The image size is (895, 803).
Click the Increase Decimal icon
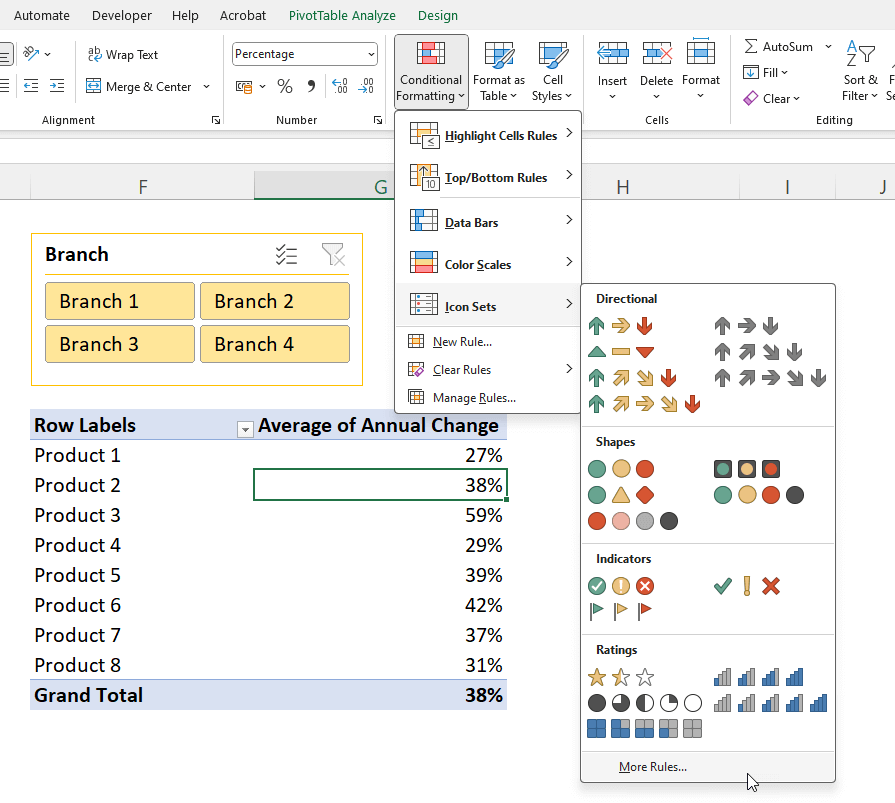[x=340, y=87]
